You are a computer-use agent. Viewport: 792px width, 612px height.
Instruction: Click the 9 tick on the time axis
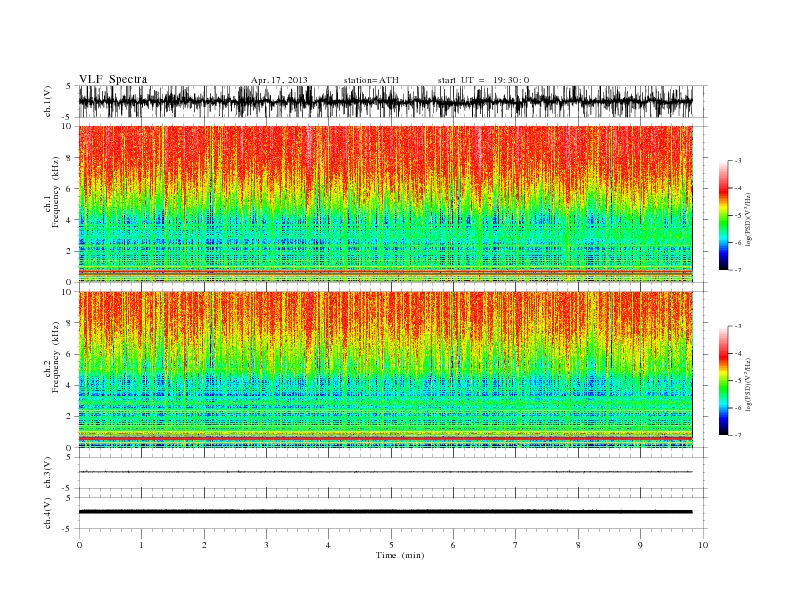pyautogui.click(x=640, y=545)
